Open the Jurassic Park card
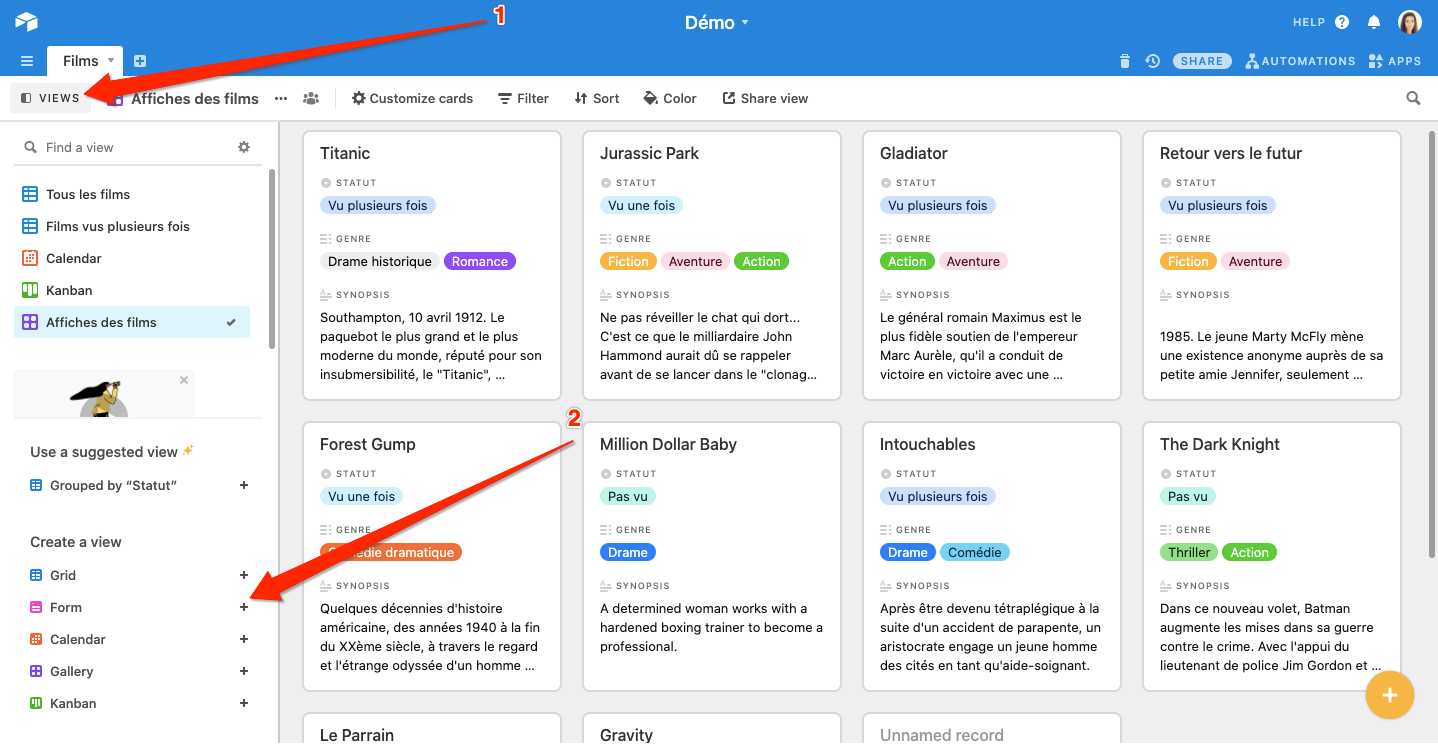1438x744 pixels. [711, 265]
